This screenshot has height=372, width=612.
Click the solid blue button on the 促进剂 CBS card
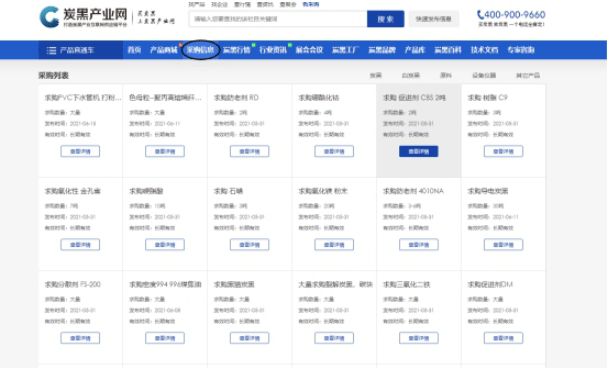pyautogui.click(x=418, y=151)
